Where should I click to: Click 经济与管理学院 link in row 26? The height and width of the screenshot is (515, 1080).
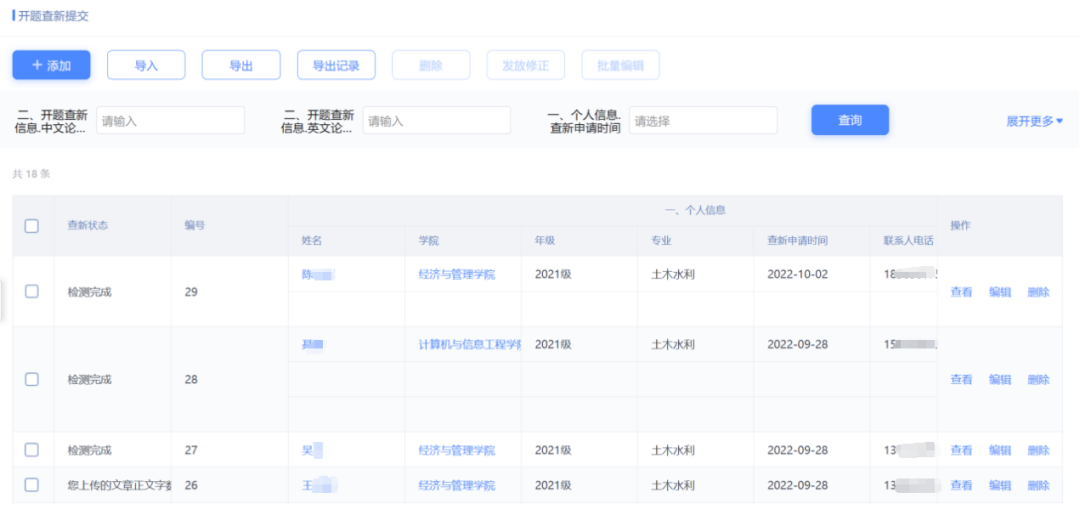coord(457,485)
